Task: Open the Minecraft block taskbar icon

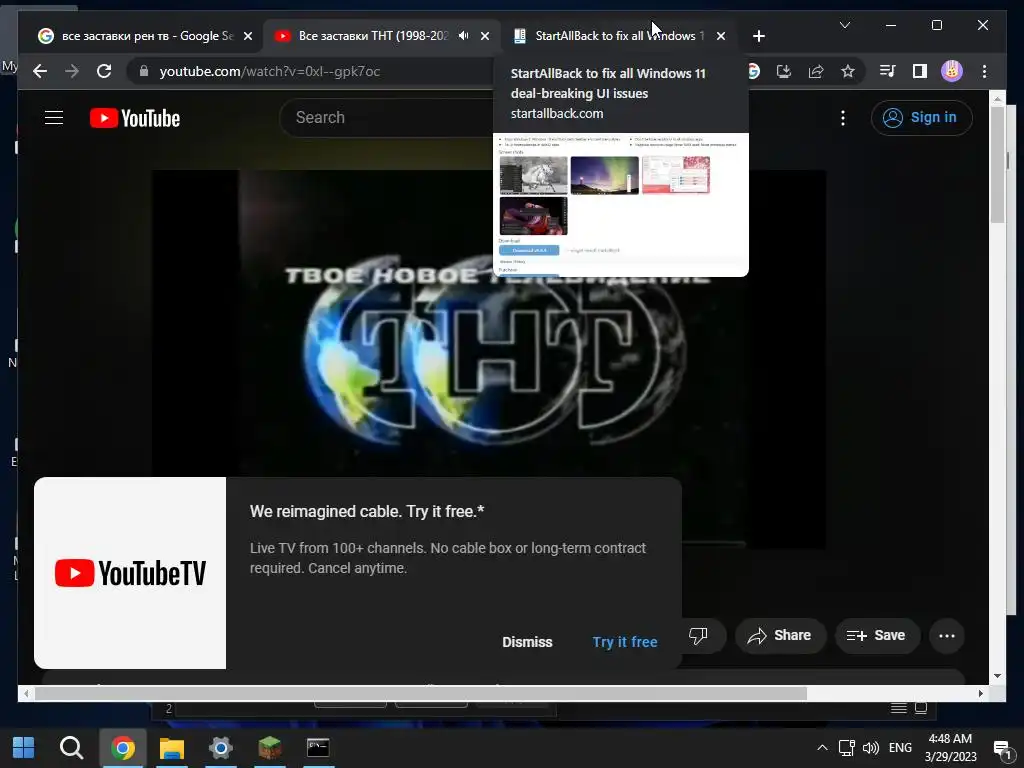Action: point(270,748)
